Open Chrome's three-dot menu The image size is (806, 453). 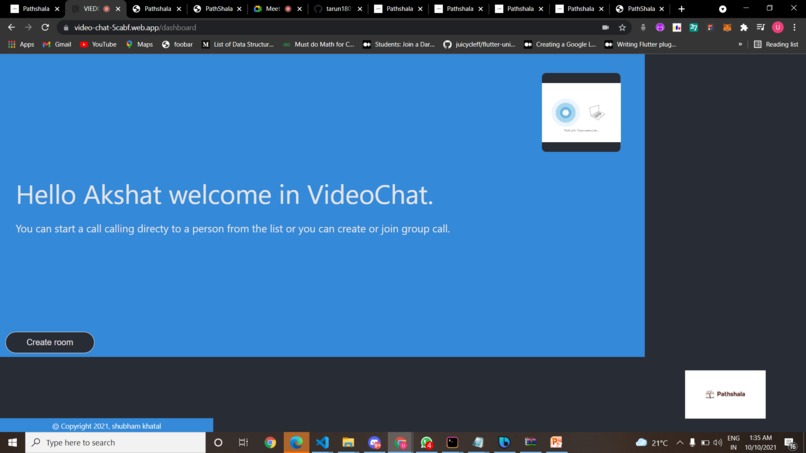tap(794, 27)
